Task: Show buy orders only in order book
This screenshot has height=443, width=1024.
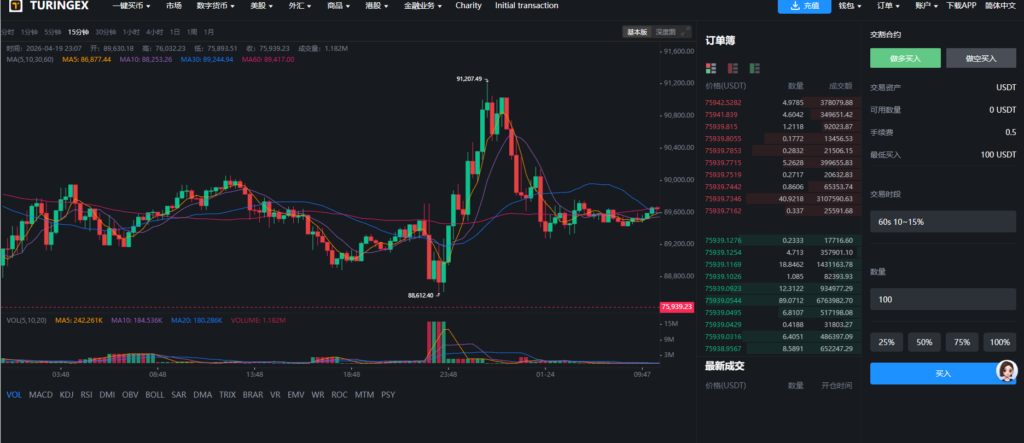Action: (x=755, y=68)
